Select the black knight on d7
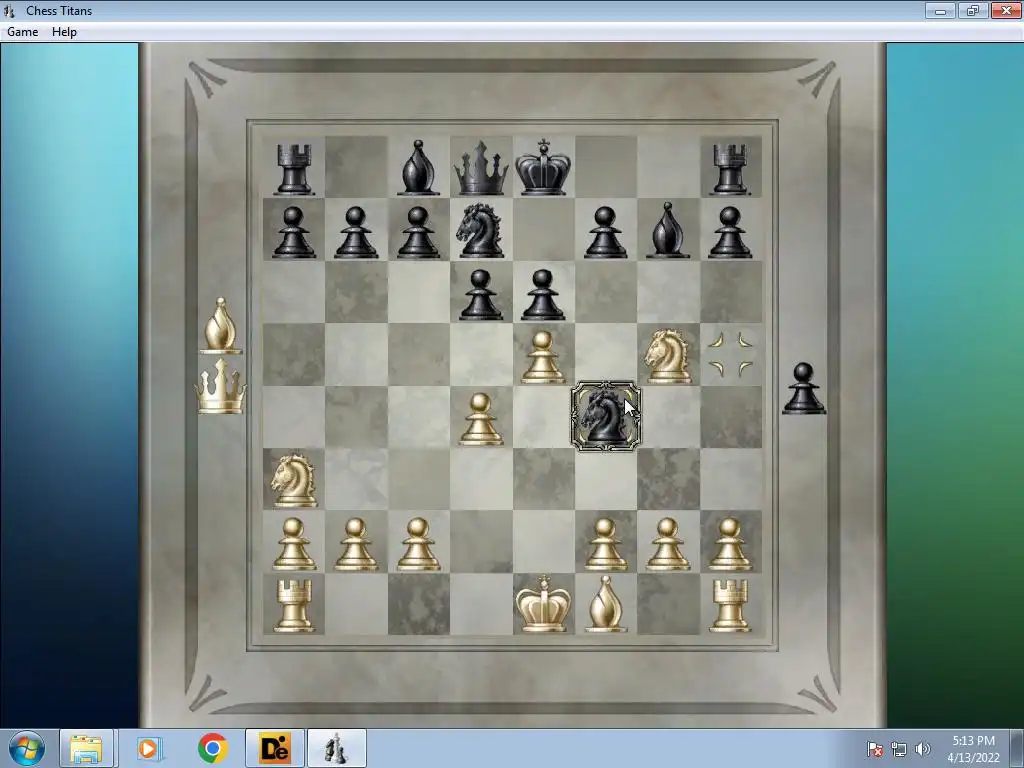 pos(481,231)
